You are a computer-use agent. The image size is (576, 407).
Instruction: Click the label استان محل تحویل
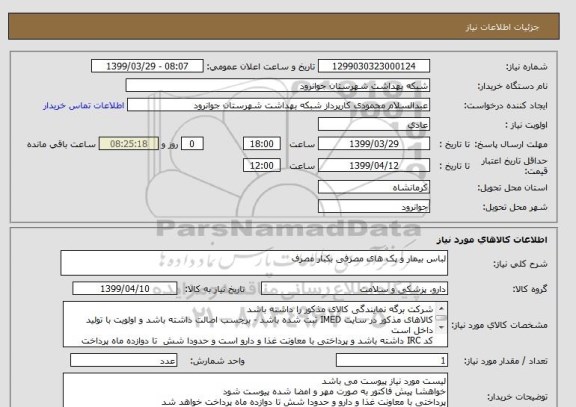(x=512, y=188)
